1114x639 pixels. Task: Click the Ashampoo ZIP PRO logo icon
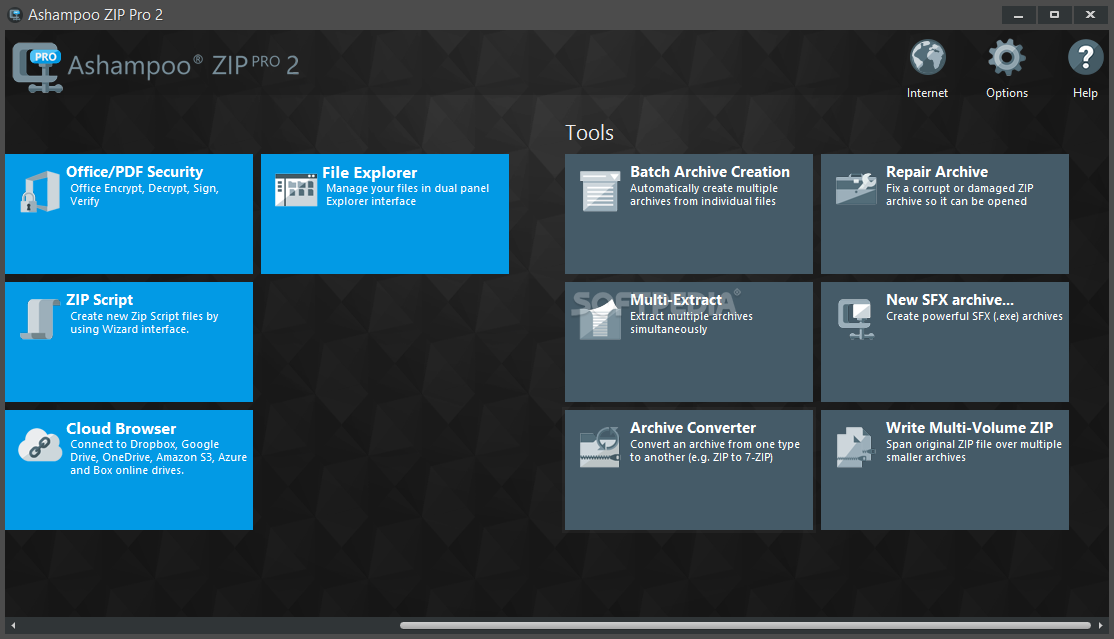[x=37, y=67]
